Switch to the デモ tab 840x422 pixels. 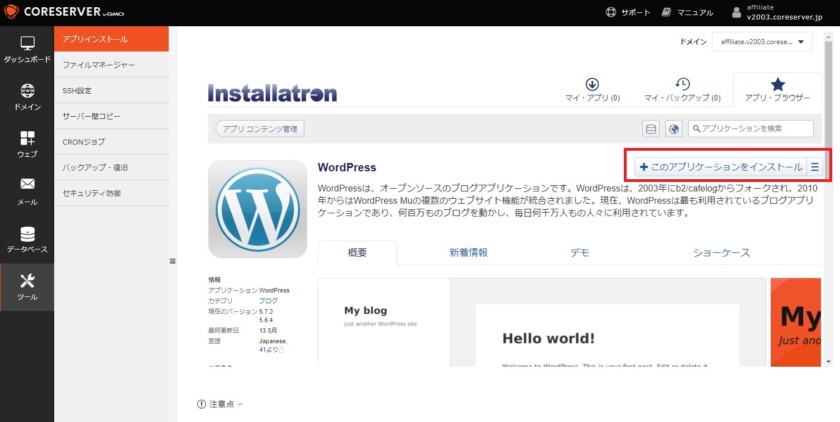click(580, 253)
